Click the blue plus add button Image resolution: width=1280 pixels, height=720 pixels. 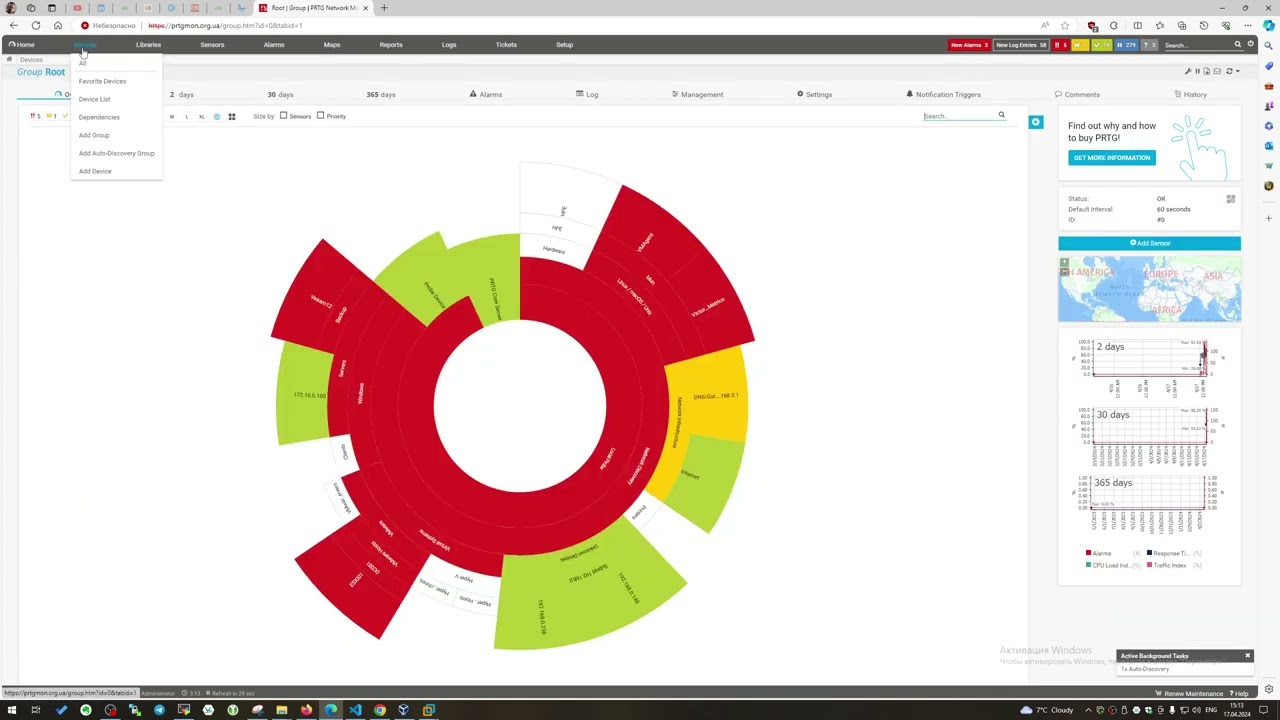click(1036, 122)
